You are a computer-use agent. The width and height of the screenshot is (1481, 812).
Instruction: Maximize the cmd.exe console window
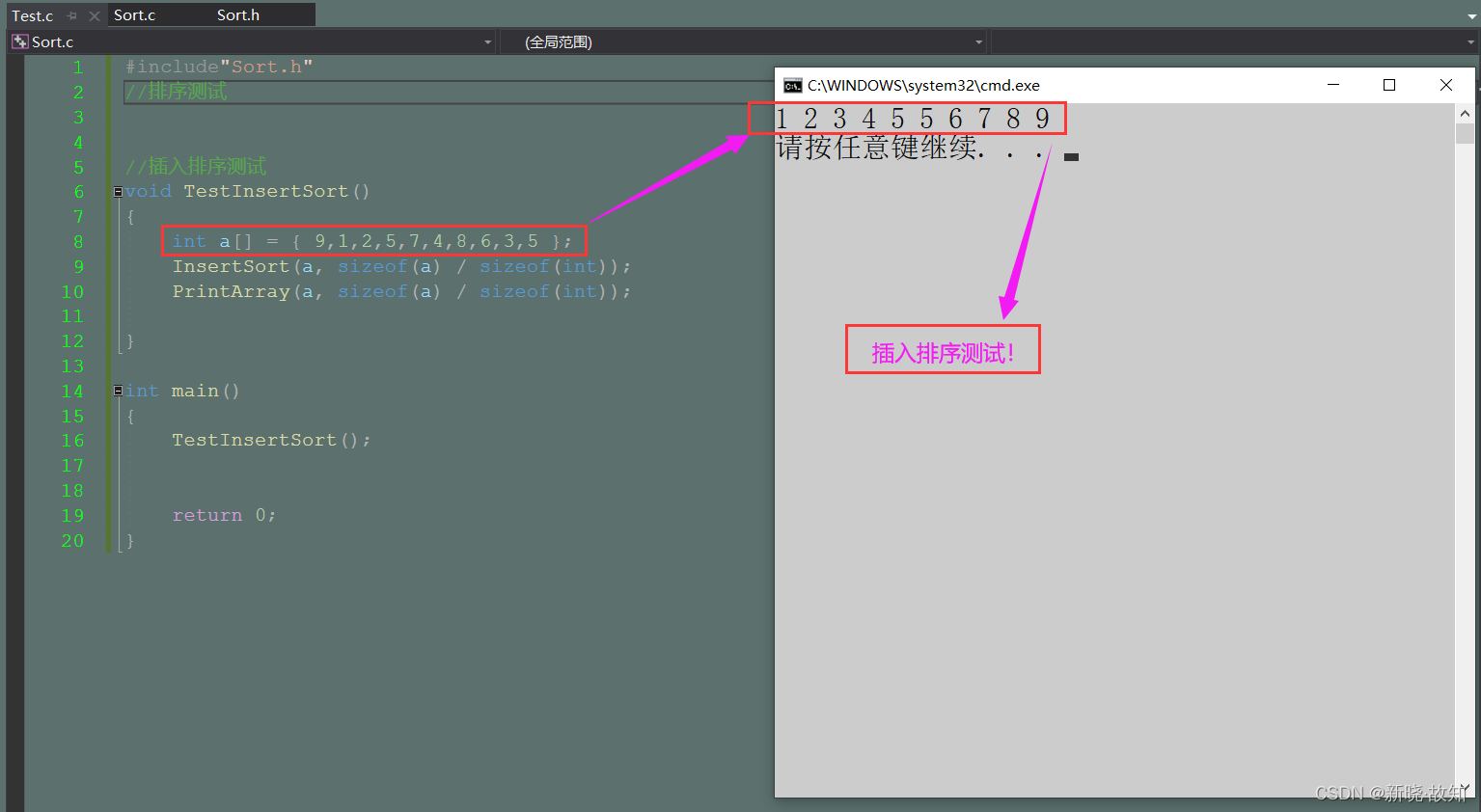coord(1389,85)
